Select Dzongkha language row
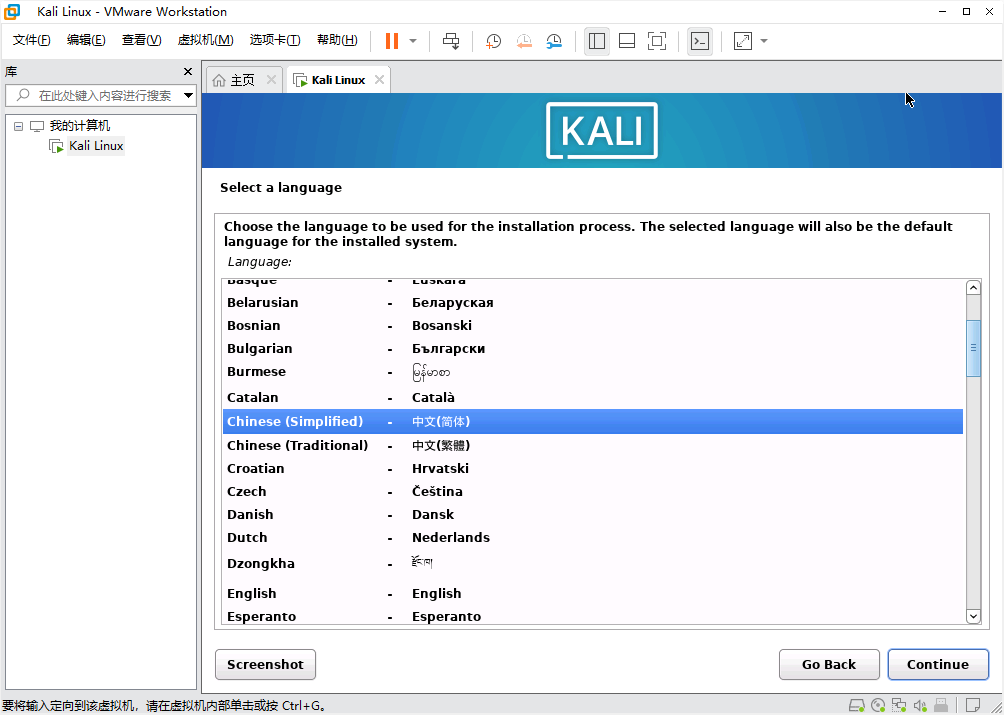1004x715 pixels. [593, 564]
